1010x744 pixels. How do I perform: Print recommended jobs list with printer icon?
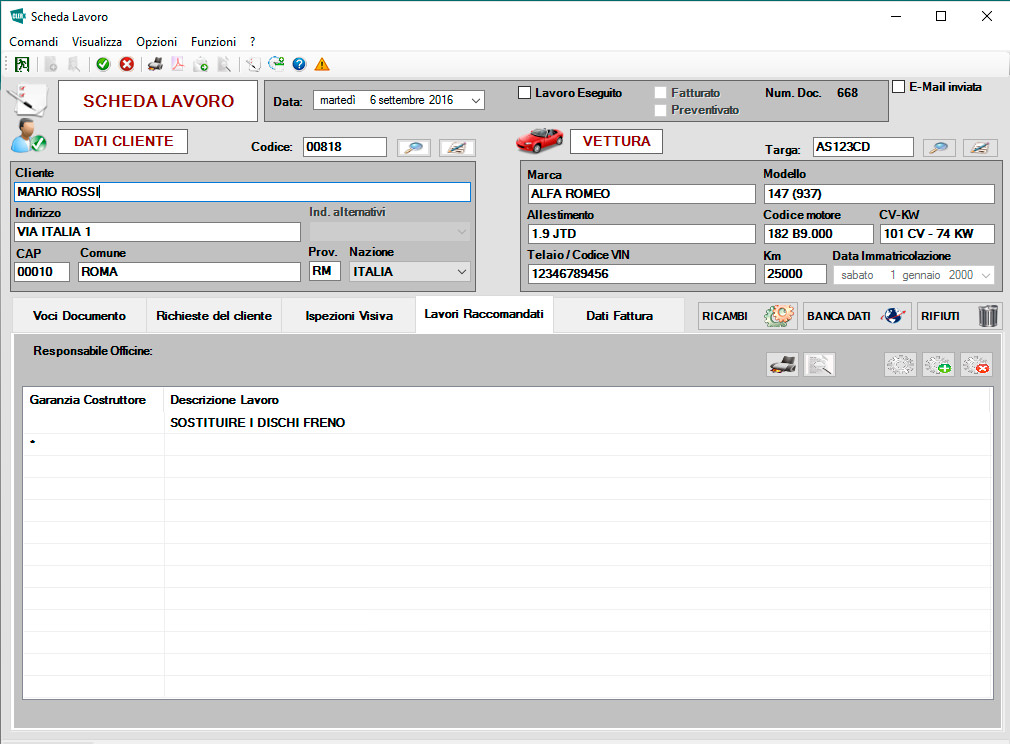[782, 365]
